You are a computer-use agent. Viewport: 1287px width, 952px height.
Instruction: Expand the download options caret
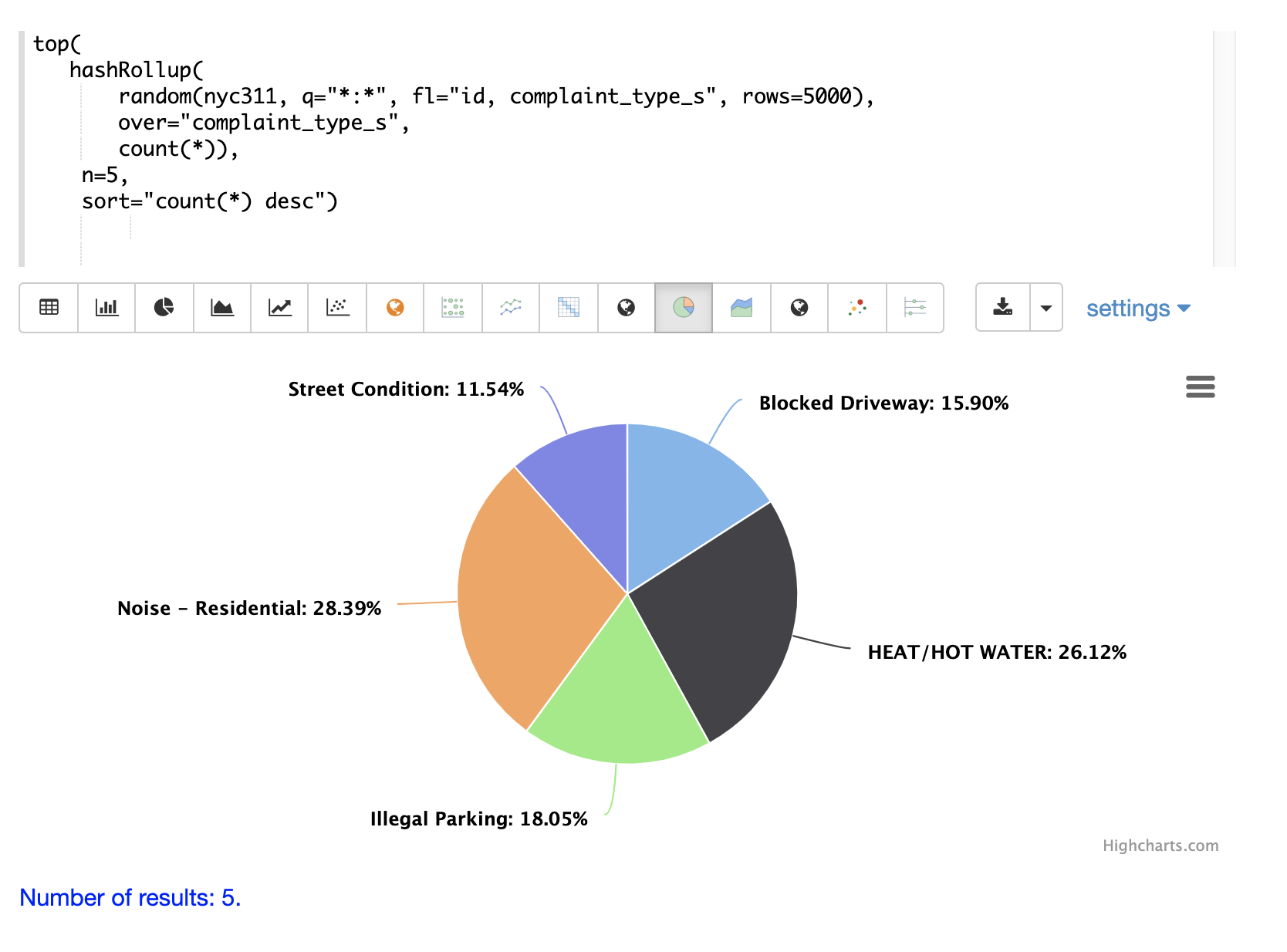point(1046,307)
